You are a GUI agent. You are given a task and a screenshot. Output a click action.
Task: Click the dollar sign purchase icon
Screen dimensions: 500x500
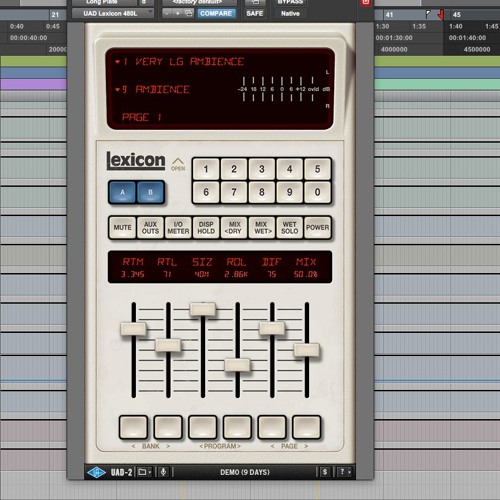point(325,472)
